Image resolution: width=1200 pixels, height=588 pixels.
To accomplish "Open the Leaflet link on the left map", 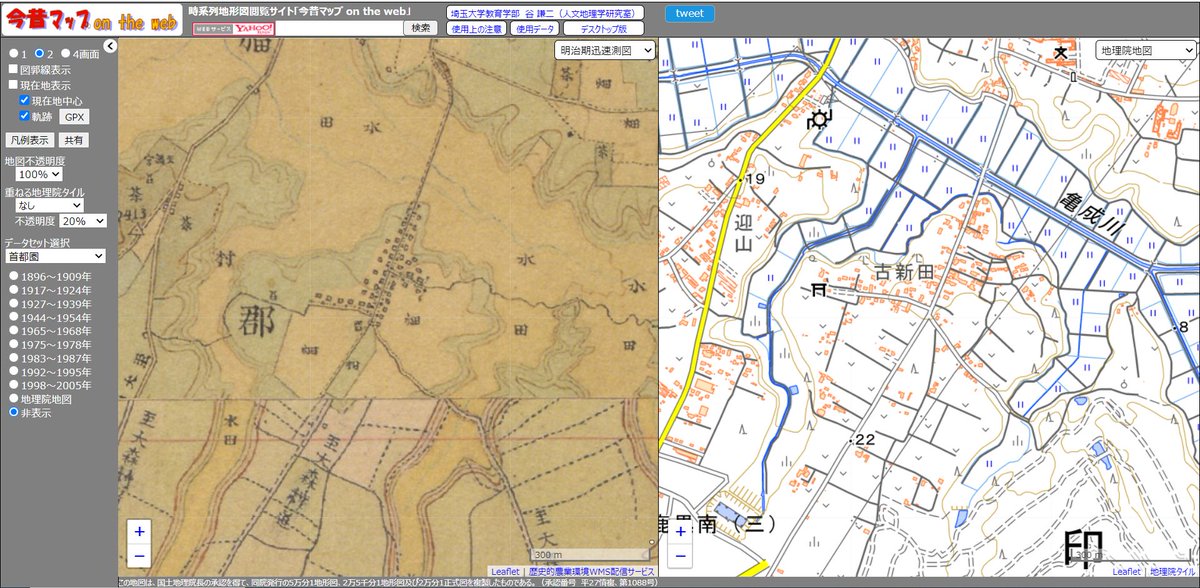I will coord(506,572).
